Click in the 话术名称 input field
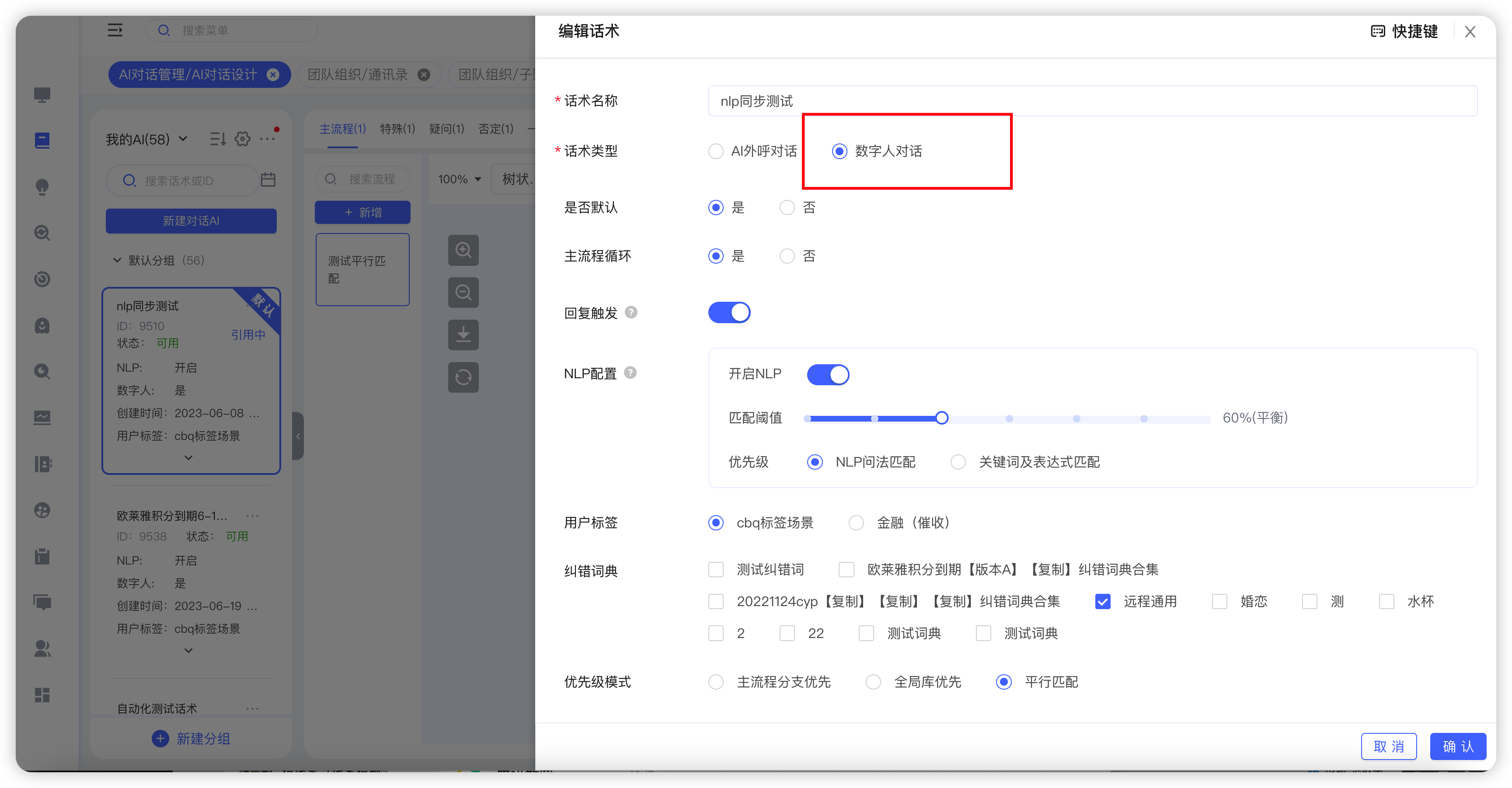This screenshot has width=1512, height=788. point(1092,101)
